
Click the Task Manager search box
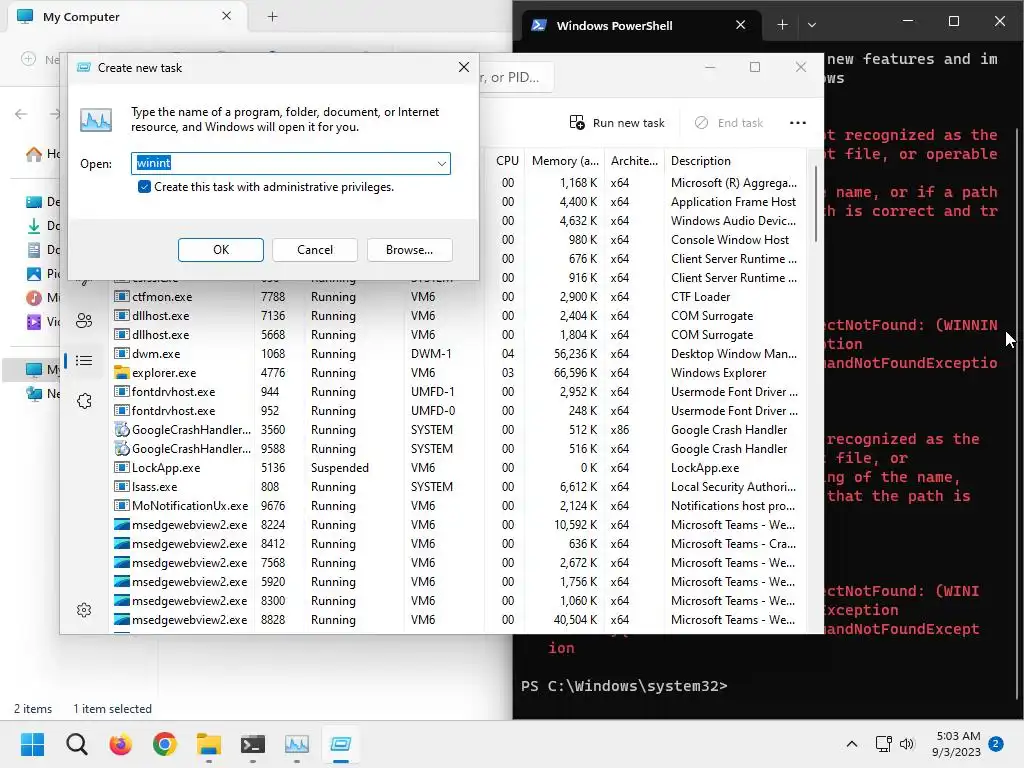point(516,77)
